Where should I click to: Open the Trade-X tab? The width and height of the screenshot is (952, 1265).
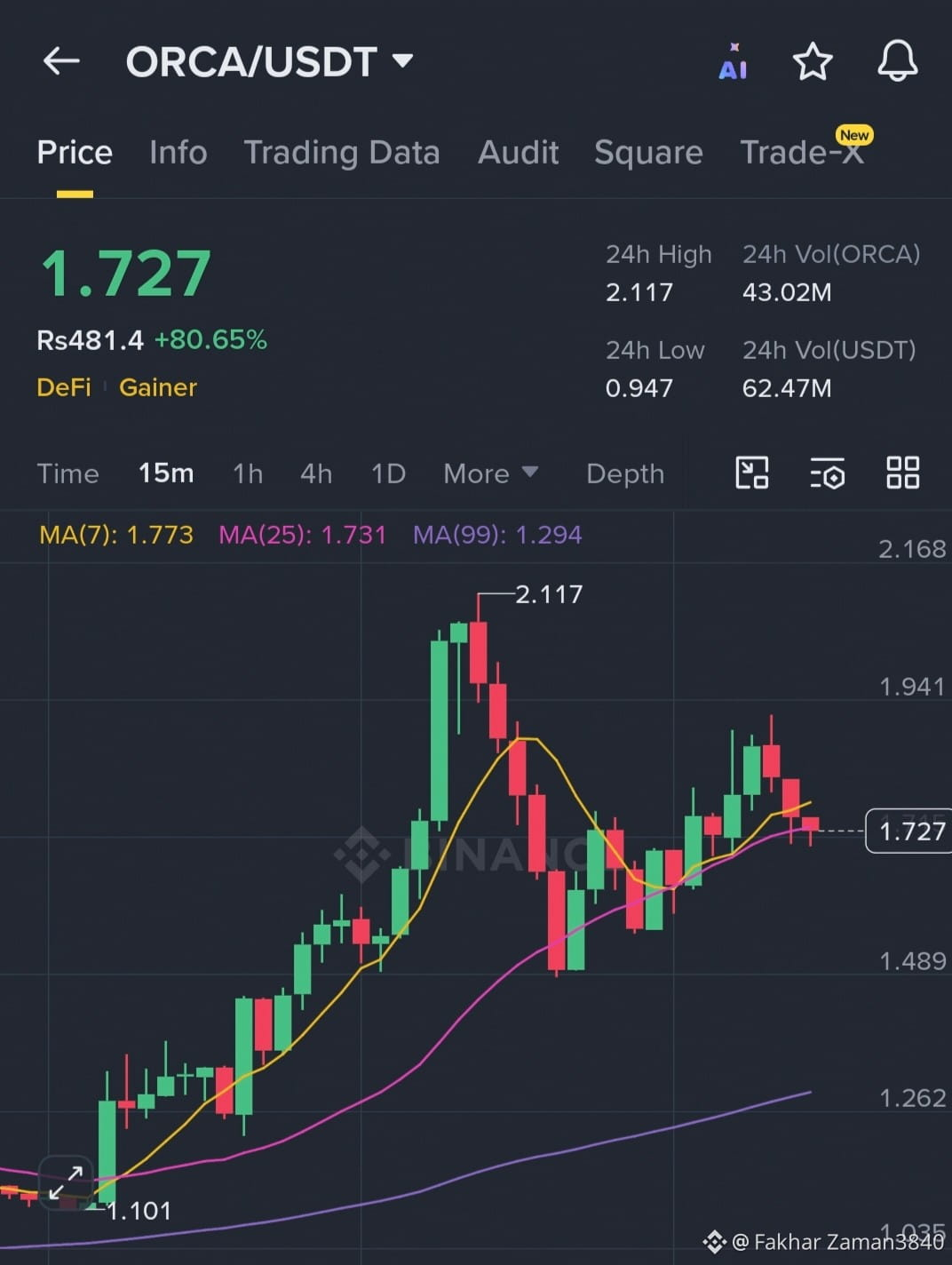point(802,153)
